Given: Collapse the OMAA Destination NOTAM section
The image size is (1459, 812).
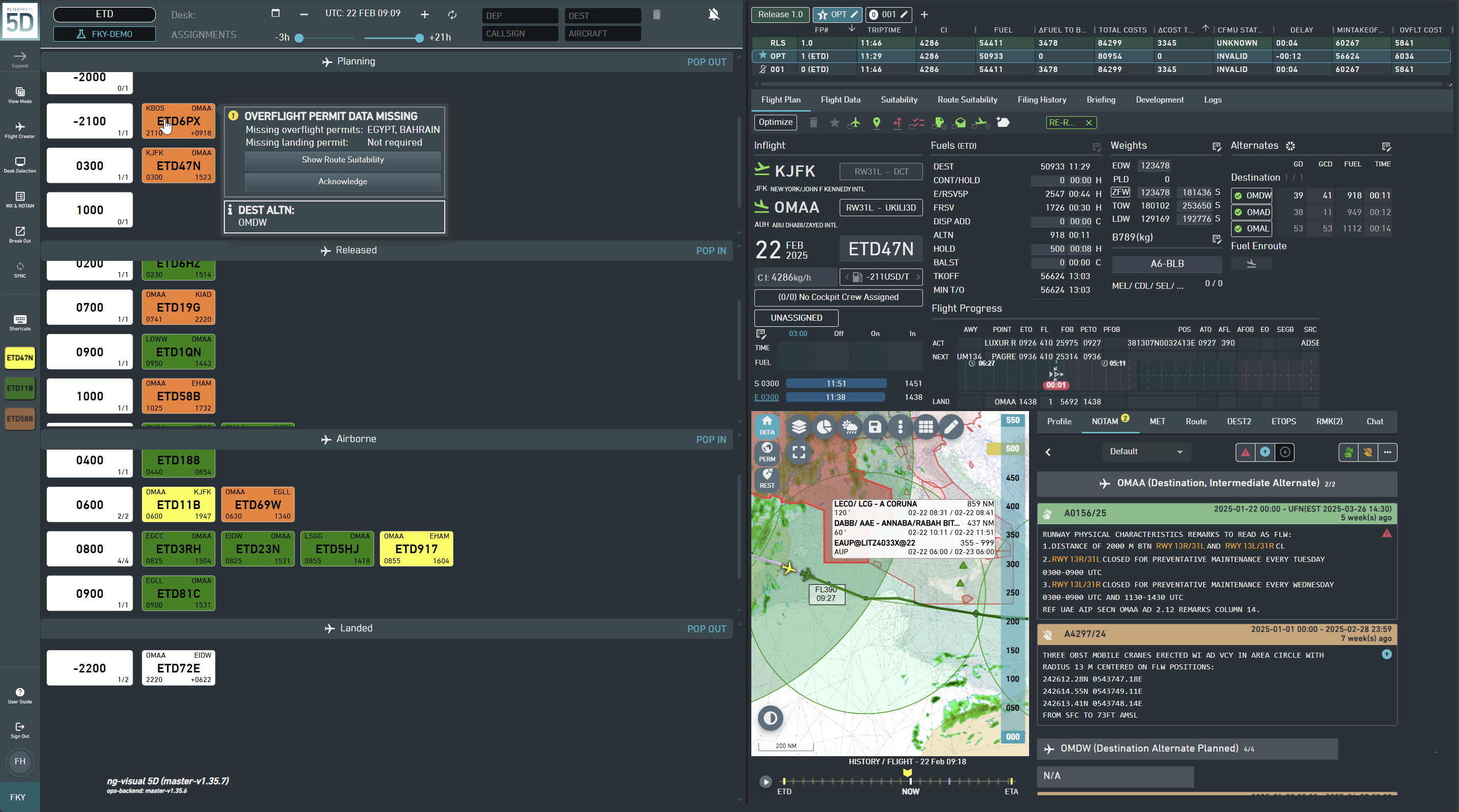Looking at the screenshot, I should (x=1216, y=483).
